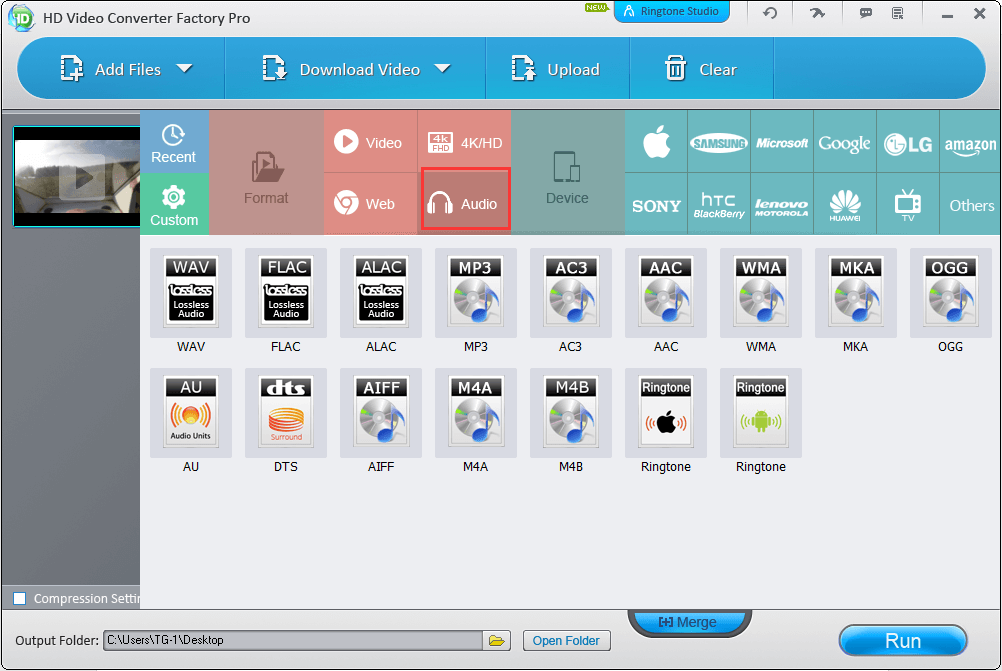Switch to the Video category tab
Viewport: 1002px width, 671px height.
click(x=369, y=143)
